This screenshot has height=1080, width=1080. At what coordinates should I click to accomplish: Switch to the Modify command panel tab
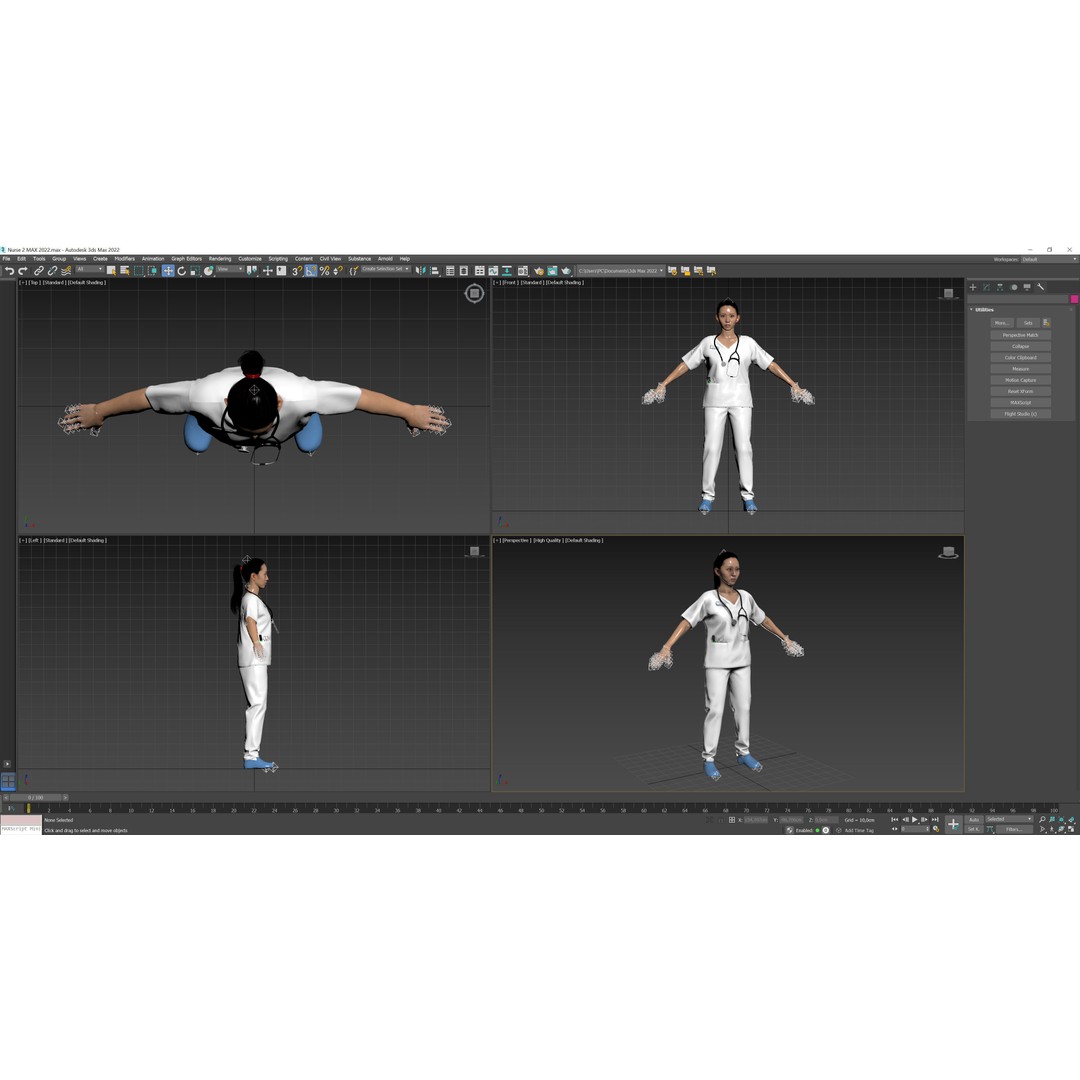(x=986, y=287)
